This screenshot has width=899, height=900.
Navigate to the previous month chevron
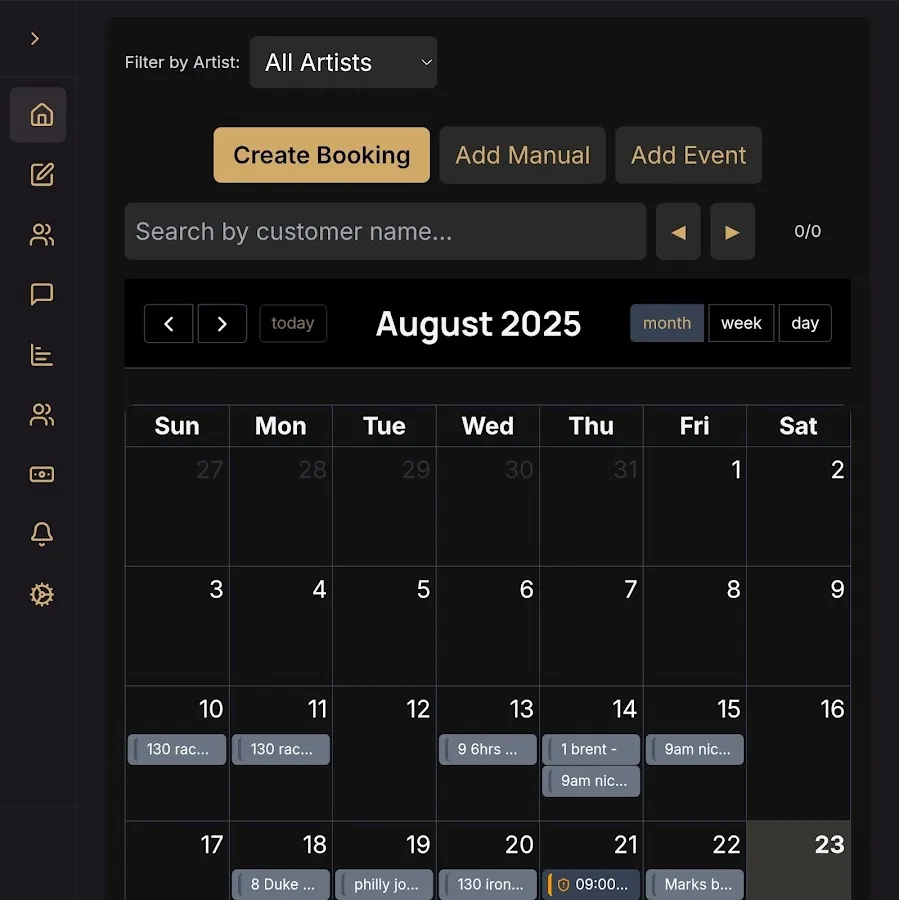[x=169, y=324]
